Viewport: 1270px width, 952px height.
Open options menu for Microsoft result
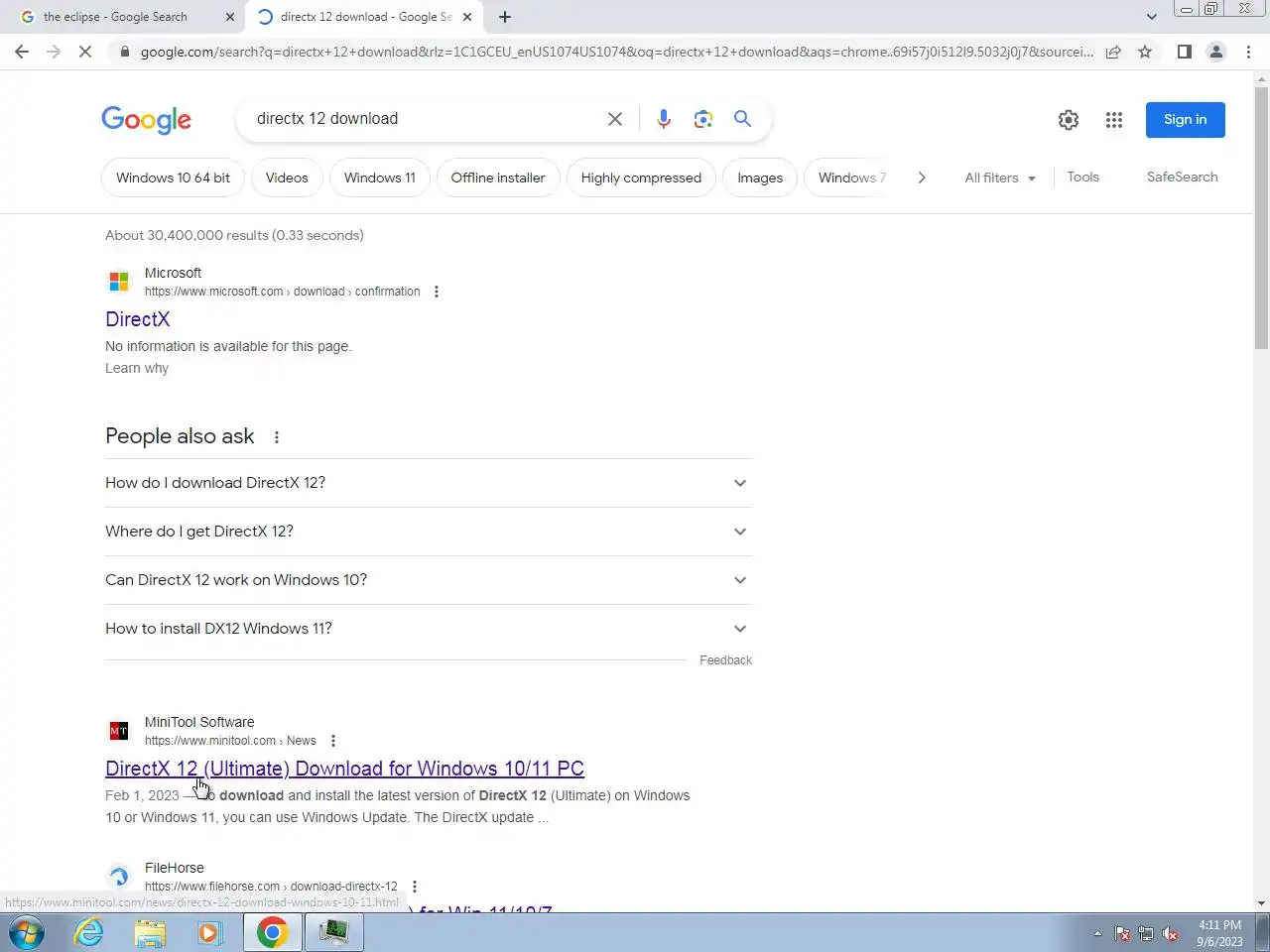(x=437, y=292)
